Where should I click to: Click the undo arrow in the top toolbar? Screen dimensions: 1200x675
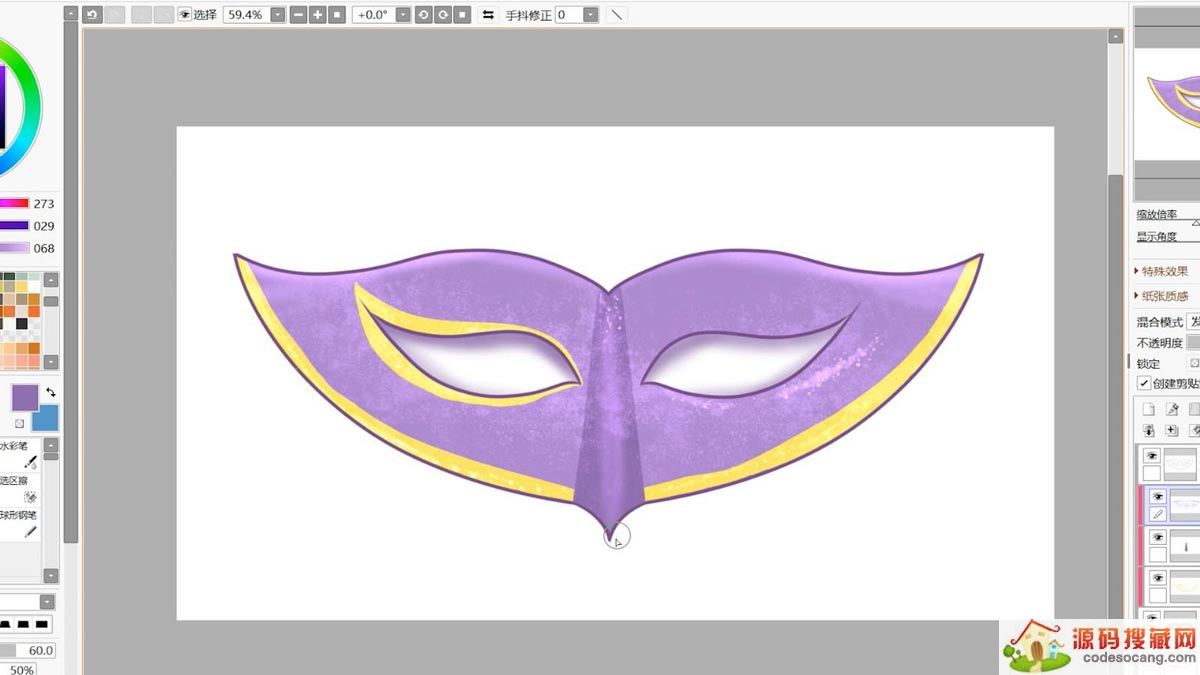pyautogui.click(x=92, y=15)
